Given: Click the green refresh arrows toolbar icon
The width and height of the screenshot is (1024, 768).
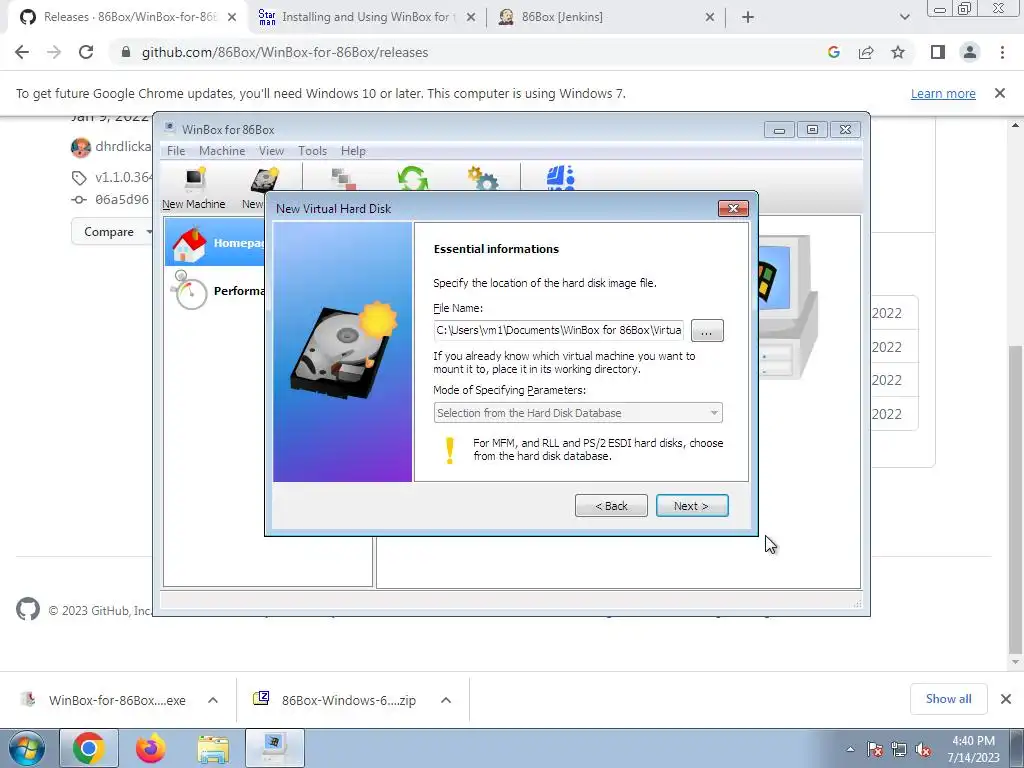Looking at the screenshot, I should click(413, 178).
